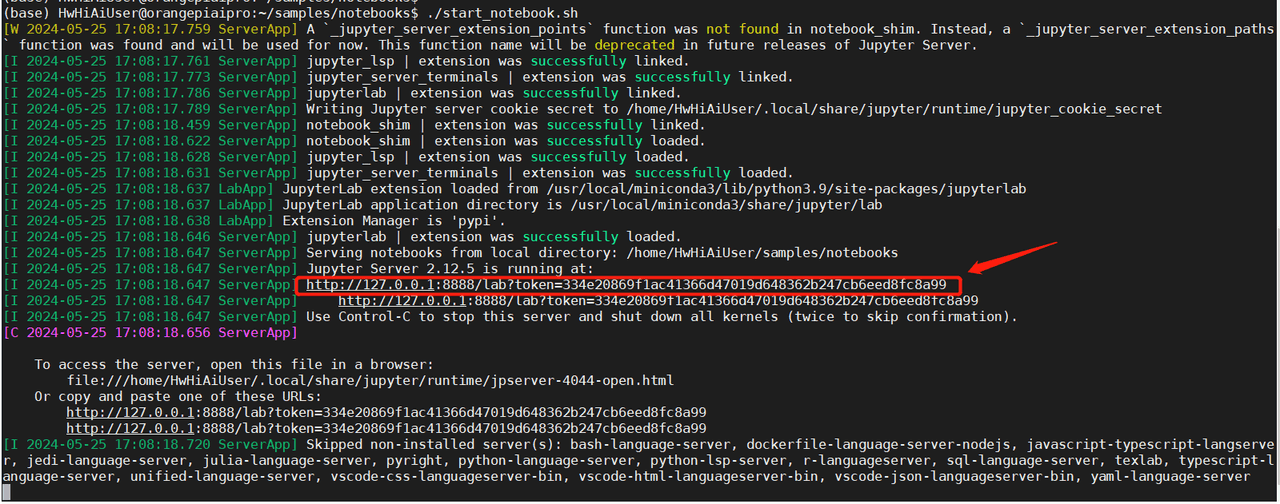Click the 'Jupyter Server 2.12.5 is running at:' line
1280x504 pixels.
(x=450, y=269)
